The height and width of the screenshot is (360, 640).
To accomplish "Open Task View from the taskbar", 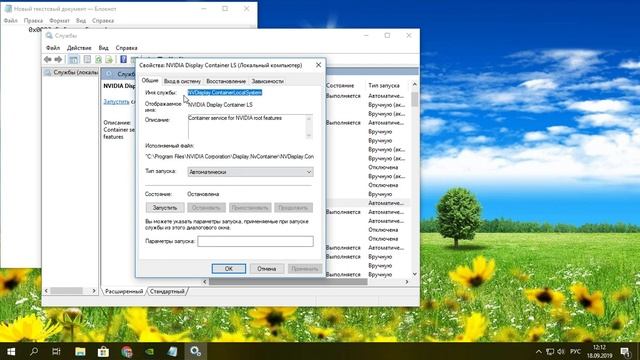I will (56, 351).
